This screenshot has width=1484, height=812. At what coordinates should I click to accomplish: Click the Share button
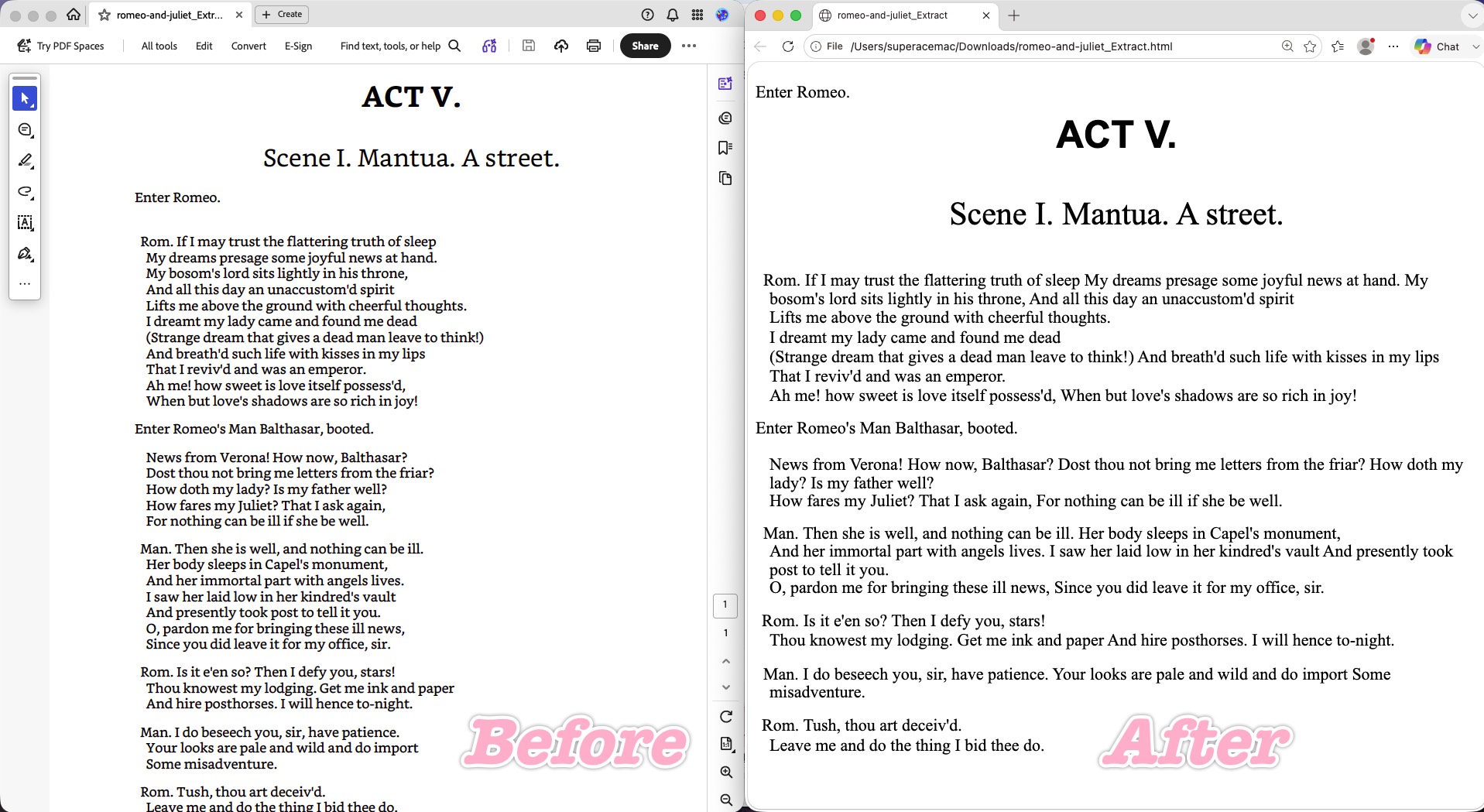pyautogui.click(x=645, y=46)
